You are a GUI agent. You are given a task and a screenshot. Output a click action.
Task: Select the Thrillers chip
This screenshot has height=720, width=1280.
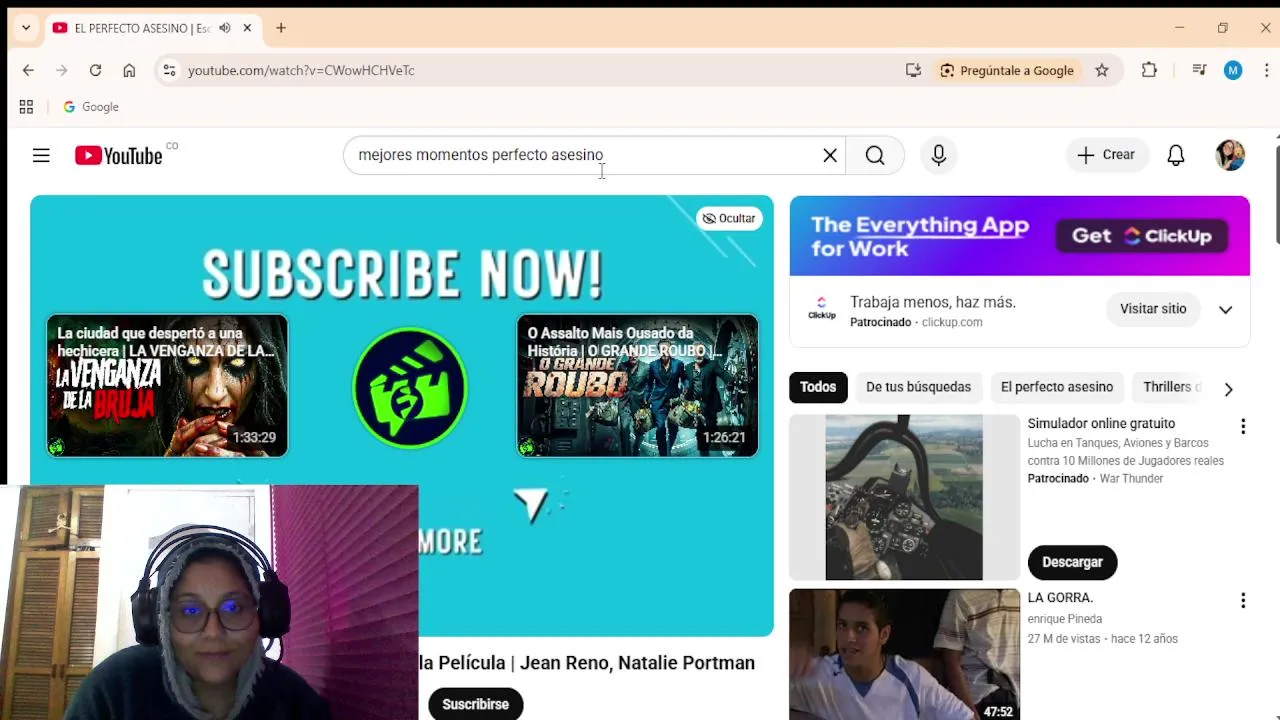point(1170,387)
